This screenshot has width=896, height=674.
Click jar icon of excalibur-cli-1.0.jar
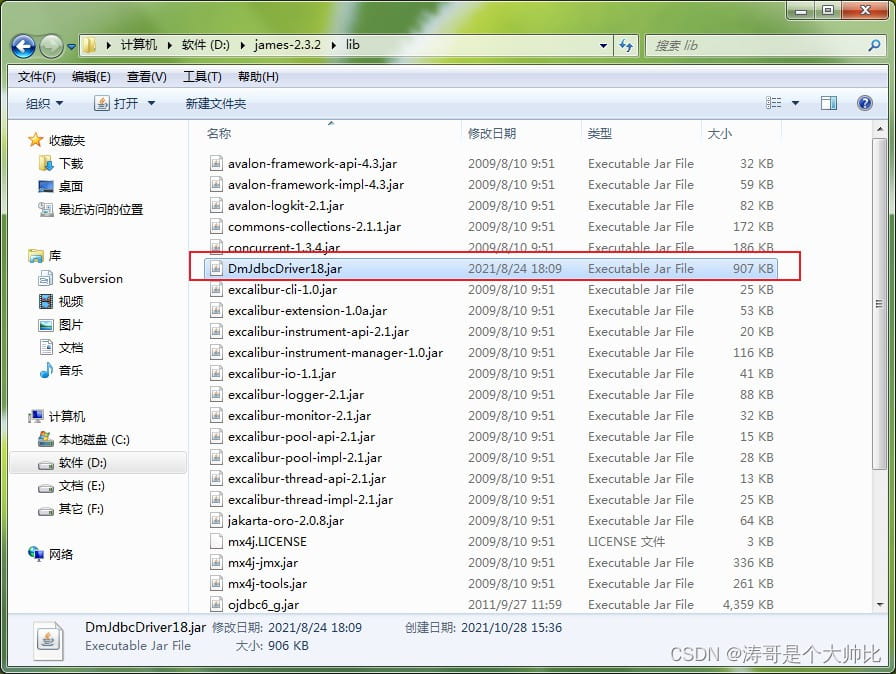point(216,290)
